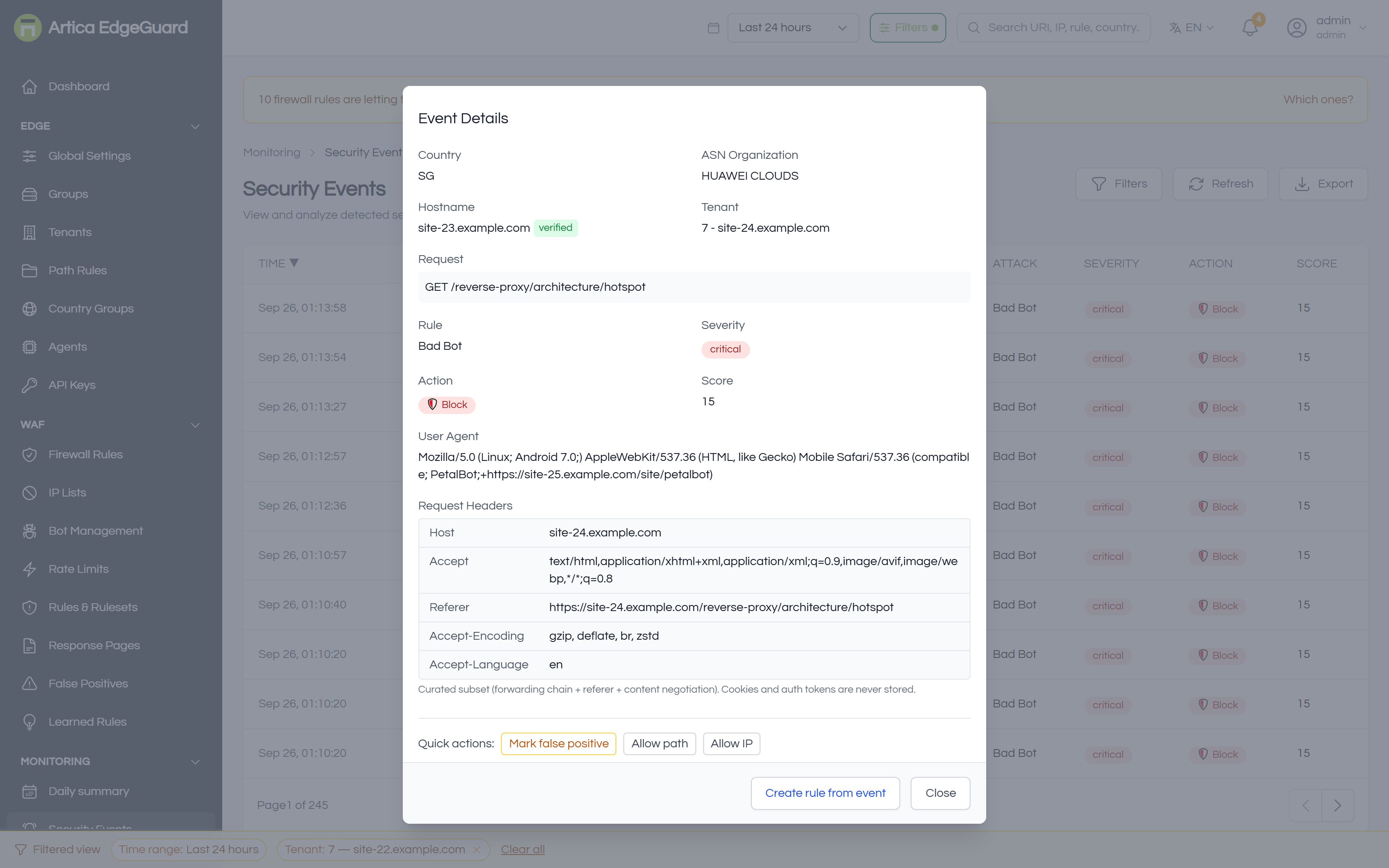The width and height of the screenshot is (1389, 868).
Task: Click the Tenants building icon
Action: (x=29, y=233)
